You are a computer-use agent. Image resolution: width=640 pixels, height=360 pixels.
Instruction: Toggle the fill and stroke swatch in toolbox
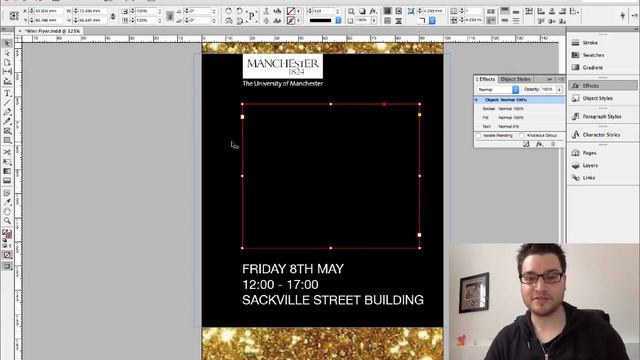point(7,234)
